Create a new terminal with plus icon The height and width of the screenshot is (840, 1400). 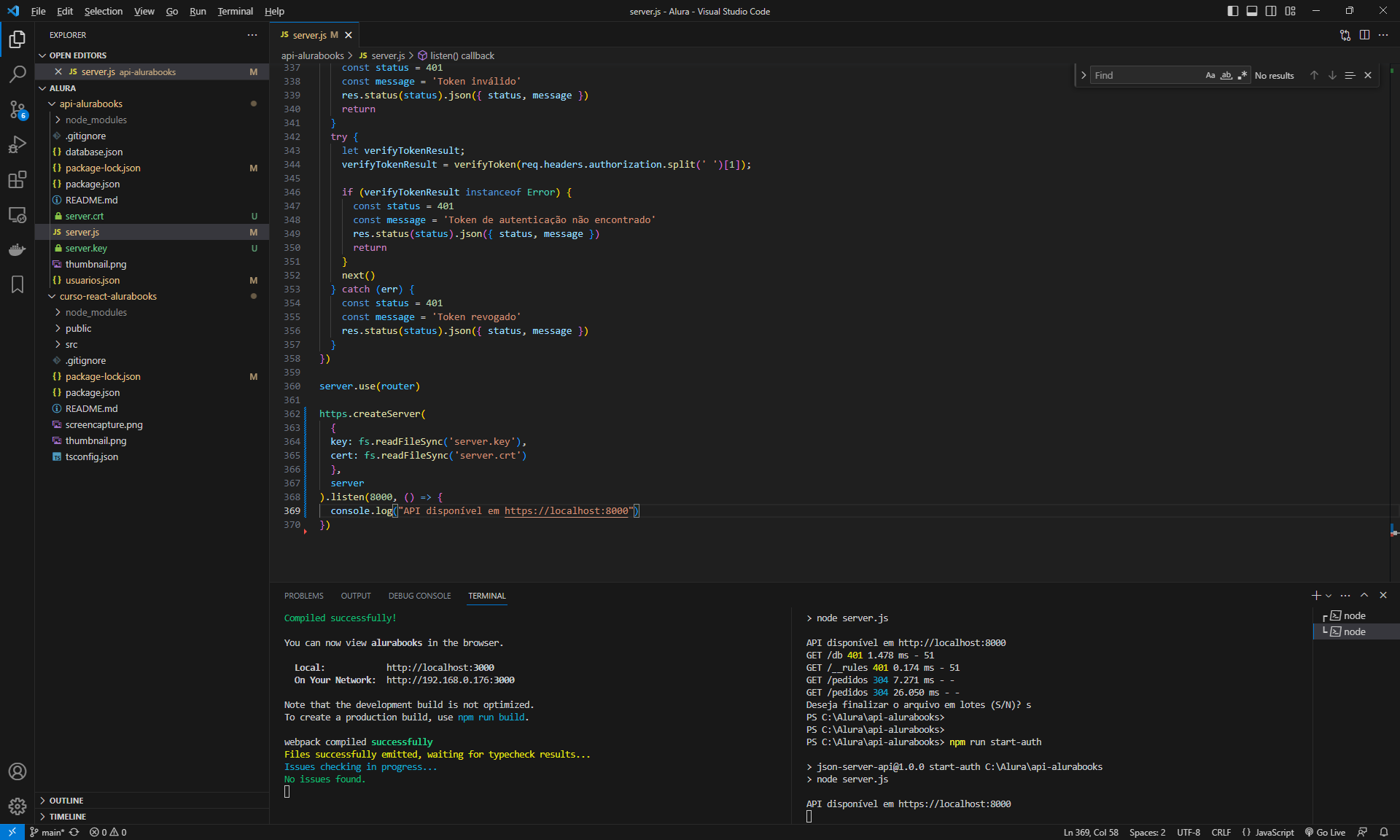[1316, 596]
